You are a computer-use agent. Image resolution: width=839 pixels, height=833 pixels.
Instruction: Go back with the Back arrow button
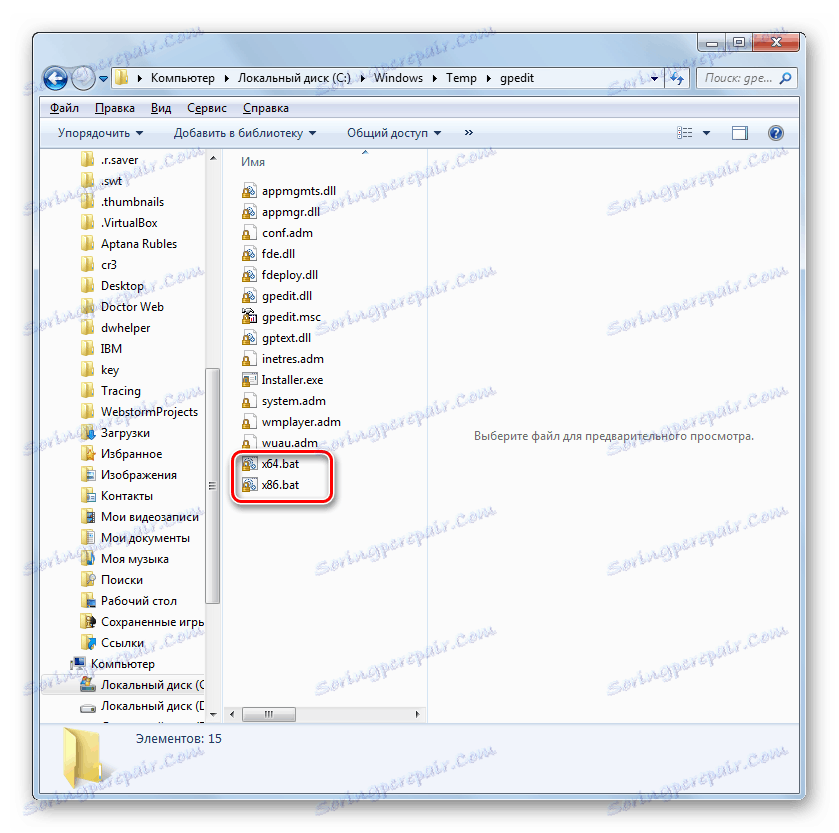tap(55, 79)
